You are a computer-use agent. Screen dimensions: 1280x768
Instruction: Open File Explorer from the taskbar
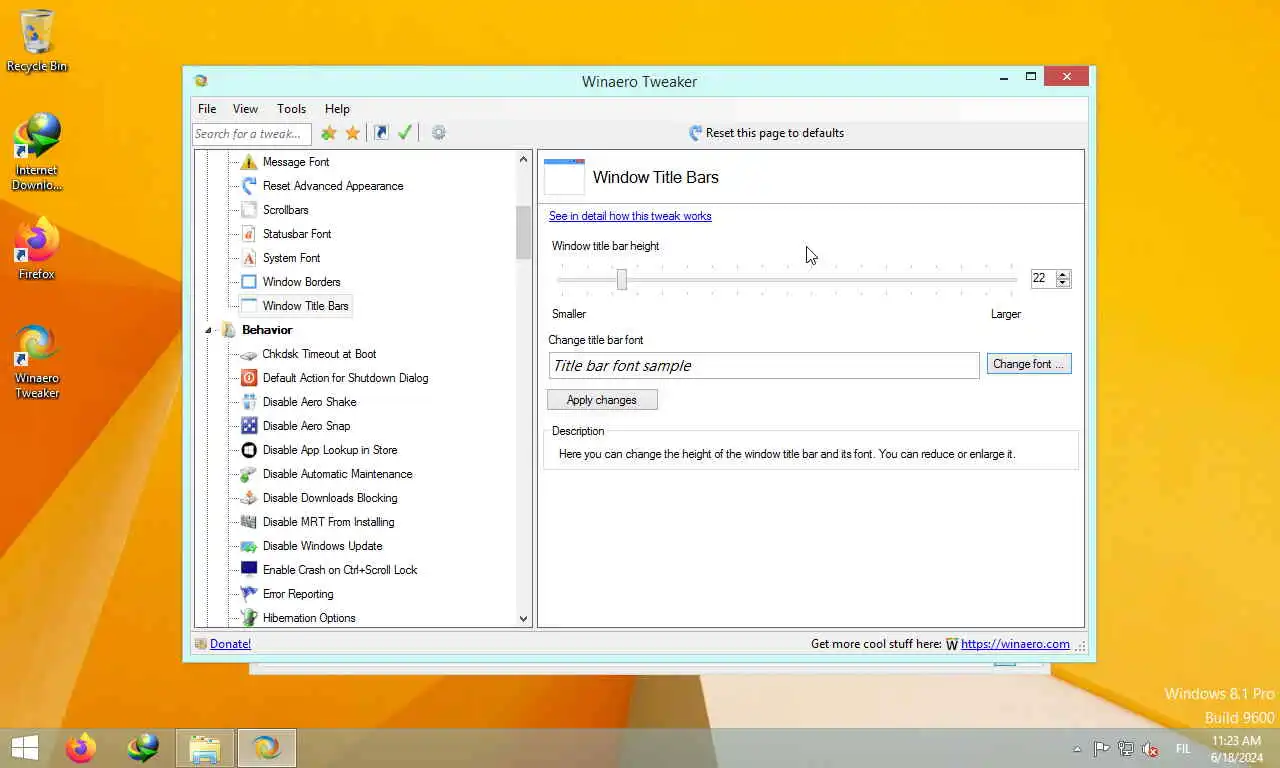[x=205, y=748]
